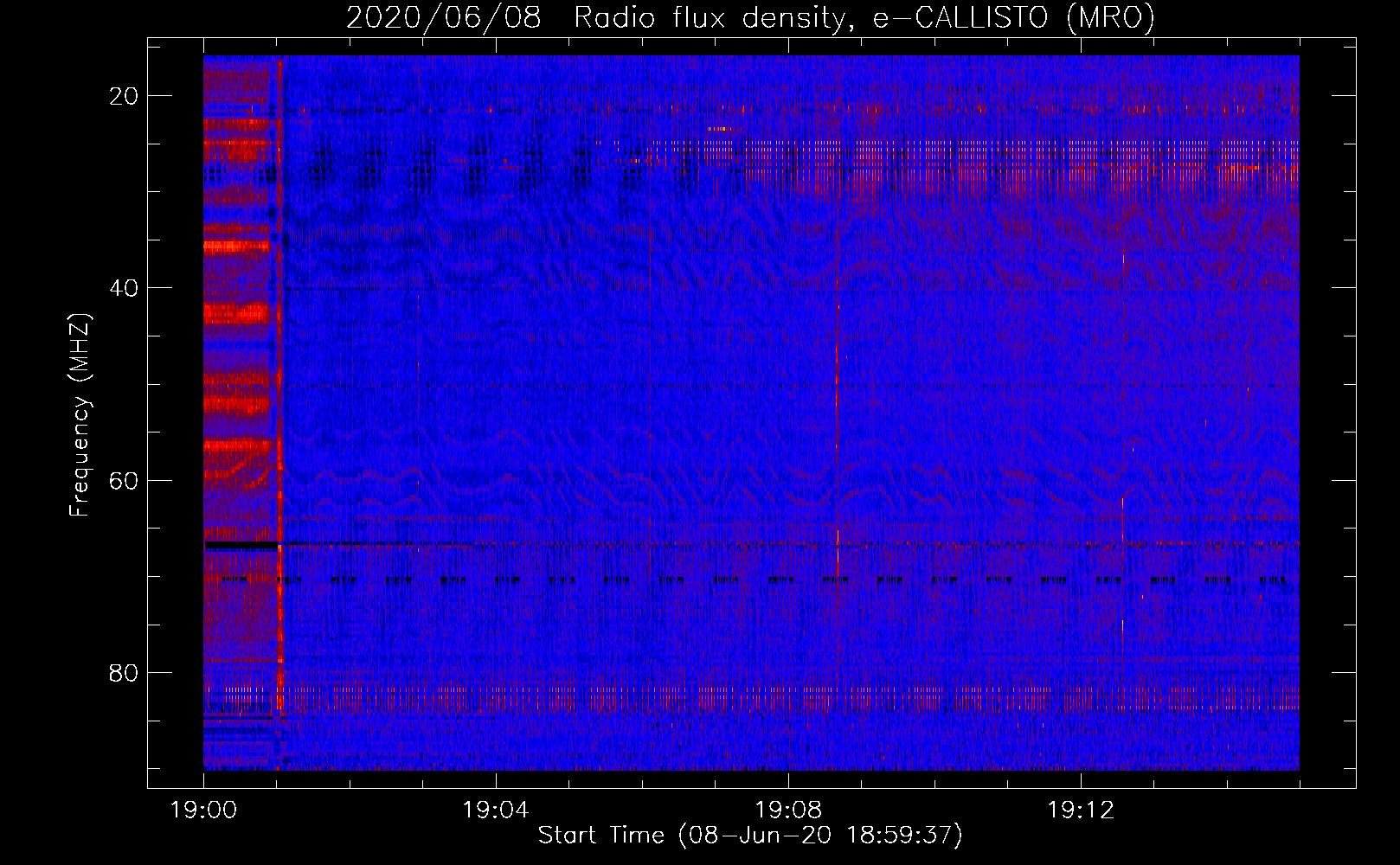Click the '19:00' time tick label
Image resolution: width=1400 pixels, height=865 pixels.
(203, 811)
